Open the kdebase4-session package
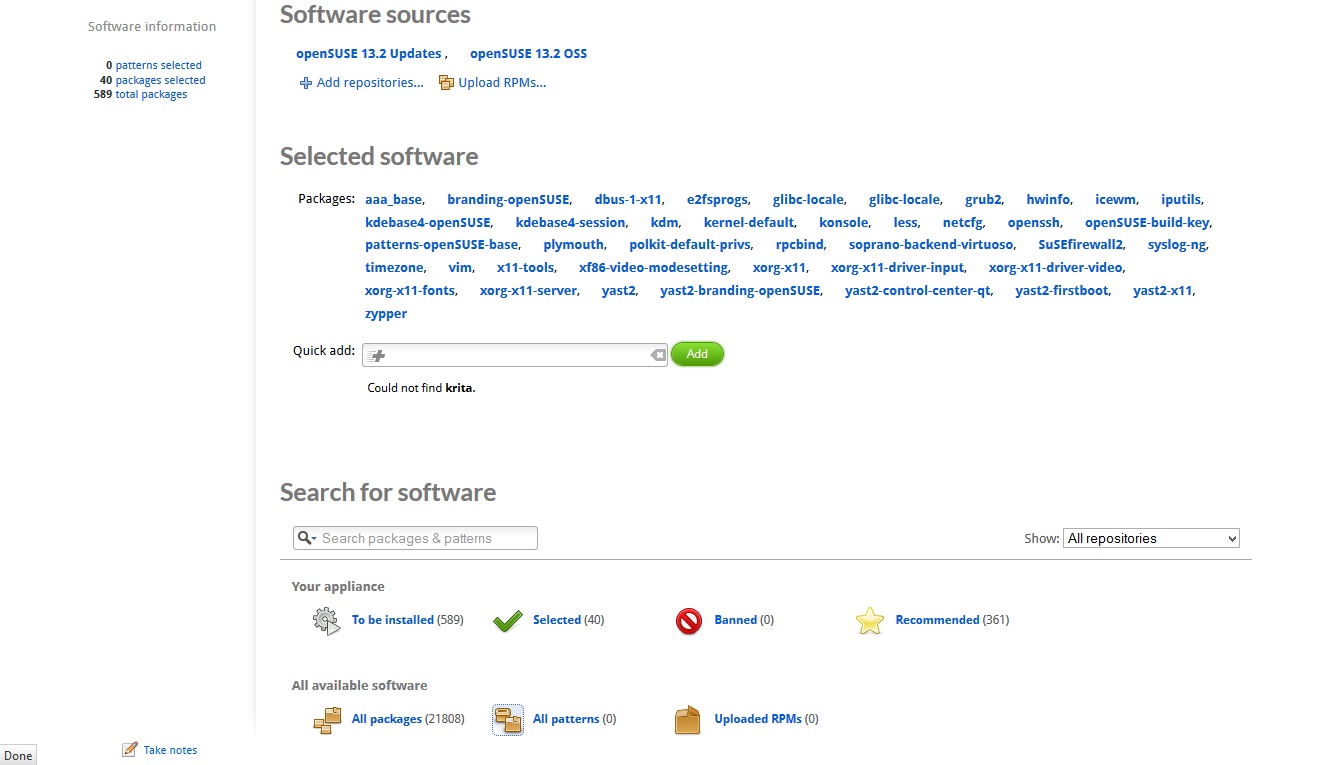This screenshot has height=765, width=1338. pyautogui.click(x=570, y=223)
